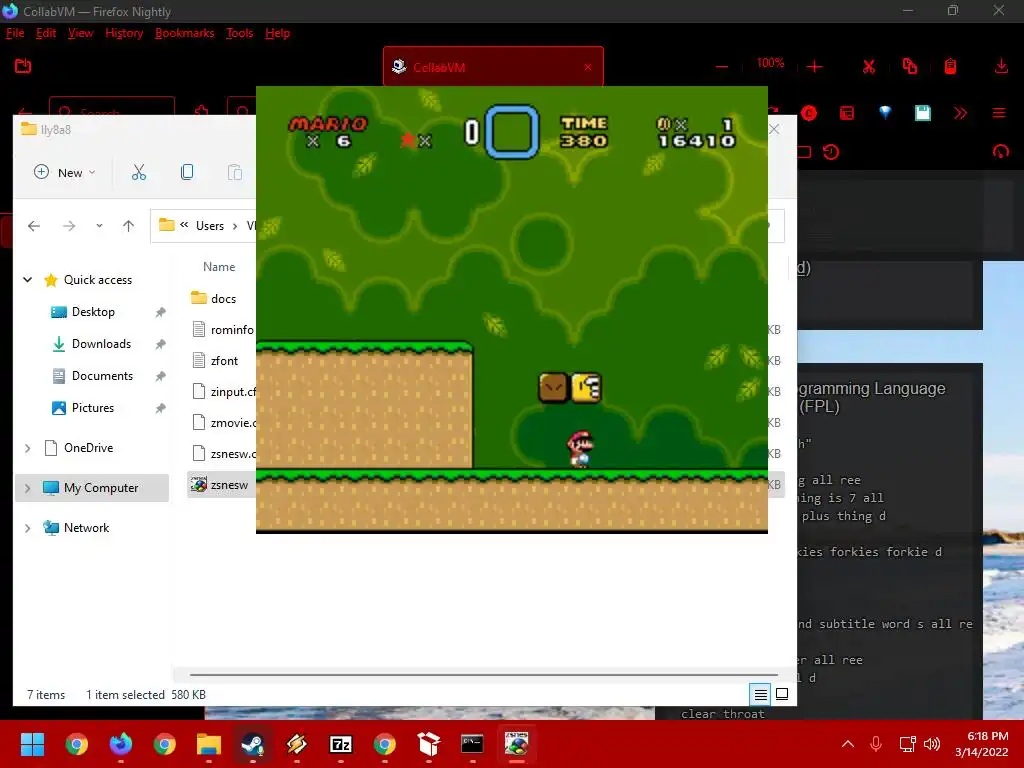Open 7-Zip from the taskbar
1024x768 pixels.
click(x=341, y=744)
